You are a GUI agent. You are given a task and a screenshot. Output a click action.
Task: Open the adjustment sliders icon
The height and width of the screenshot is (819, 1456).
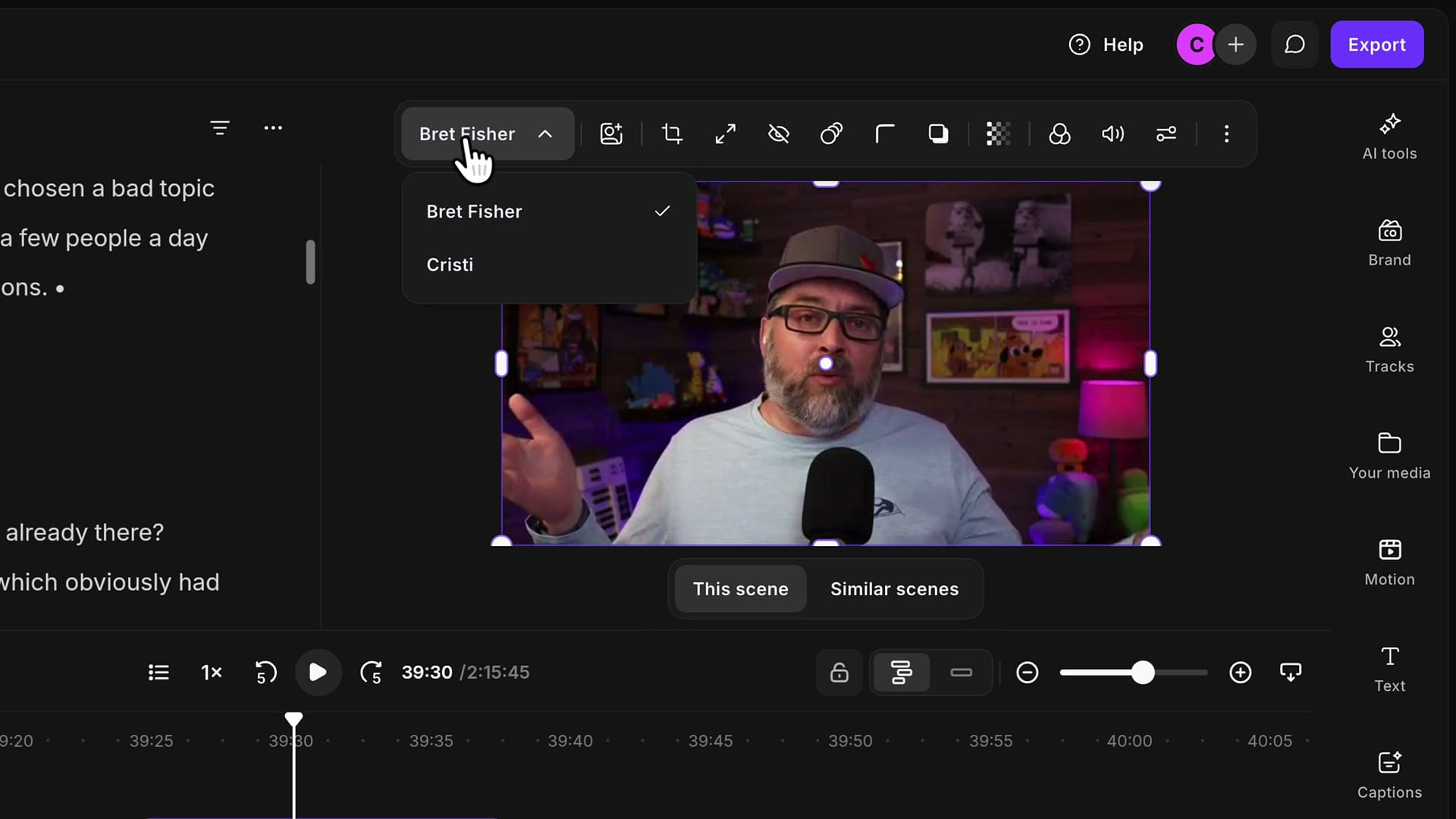point(1166,134)
